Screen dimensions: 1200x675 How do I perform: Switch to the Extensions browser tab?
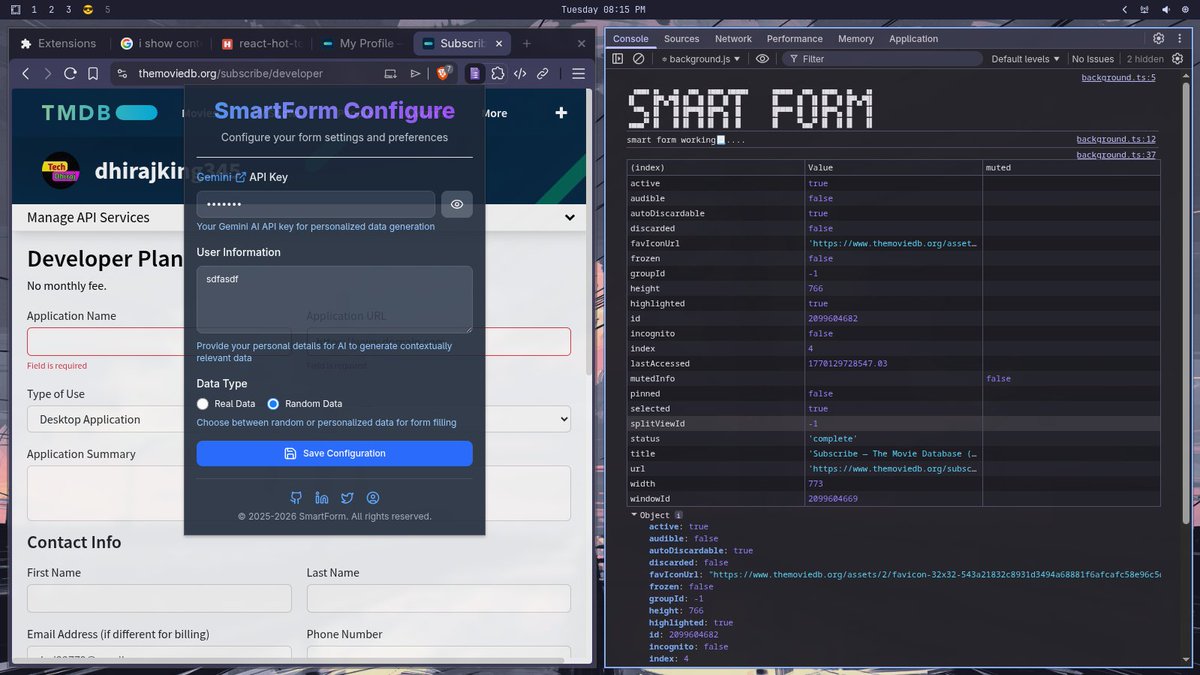tap(59, 43)
